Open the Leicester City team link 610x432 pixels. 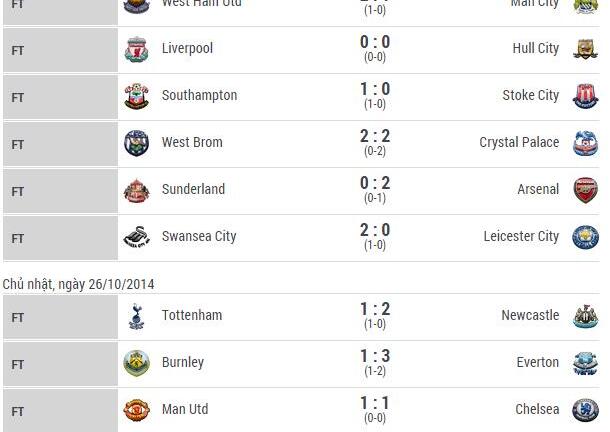(x=521, y=237)
